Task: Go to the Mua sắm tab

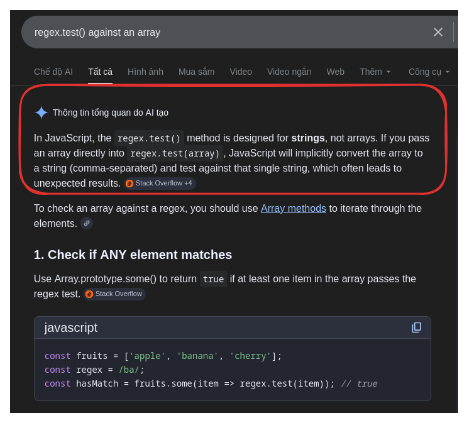Action: tap(196, 72)
